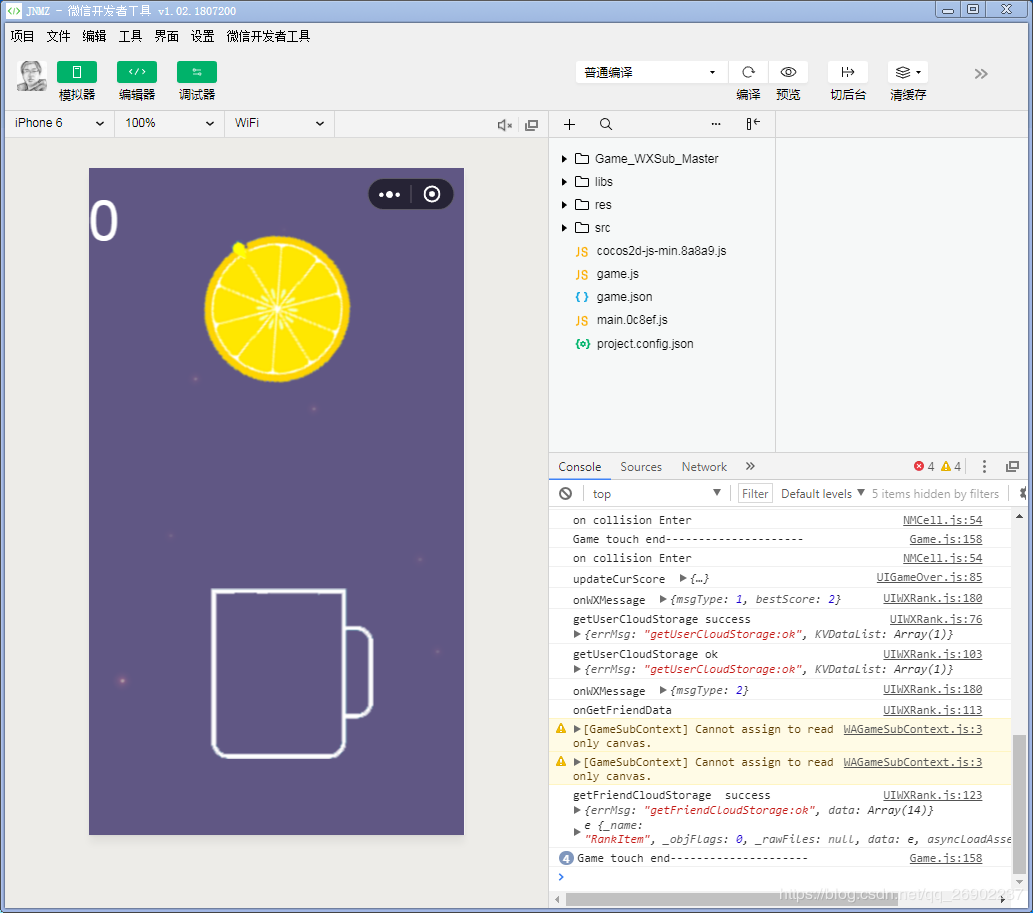The image size is (1033, 913).
Task: Toggle the 编辑器 editor panel button
Action: (137, 72)
